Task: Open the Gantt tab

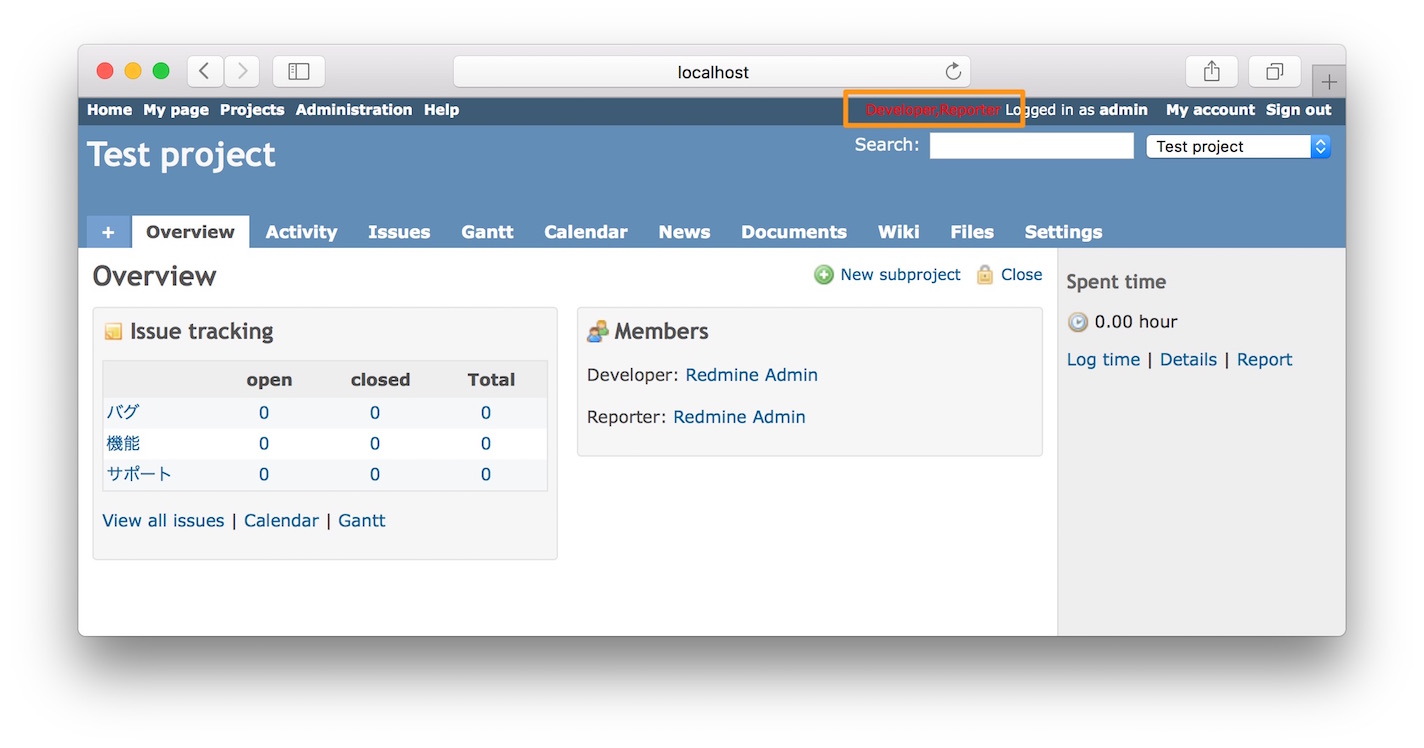Action: pyautogui.click(x=487, y=232)
